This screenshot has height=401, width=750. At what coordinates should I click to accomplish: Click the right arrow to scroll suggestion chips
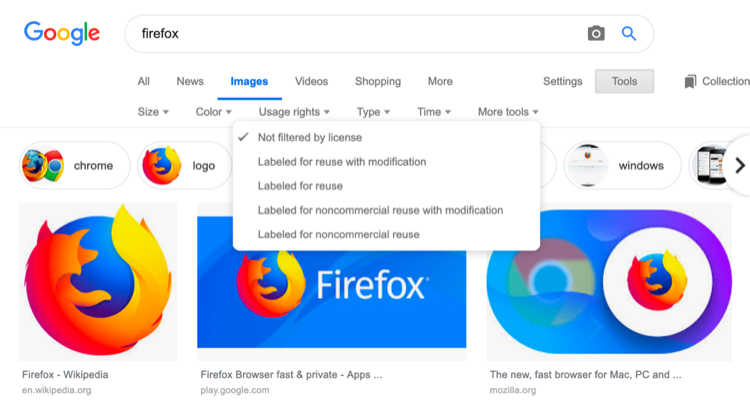[739, 166]
